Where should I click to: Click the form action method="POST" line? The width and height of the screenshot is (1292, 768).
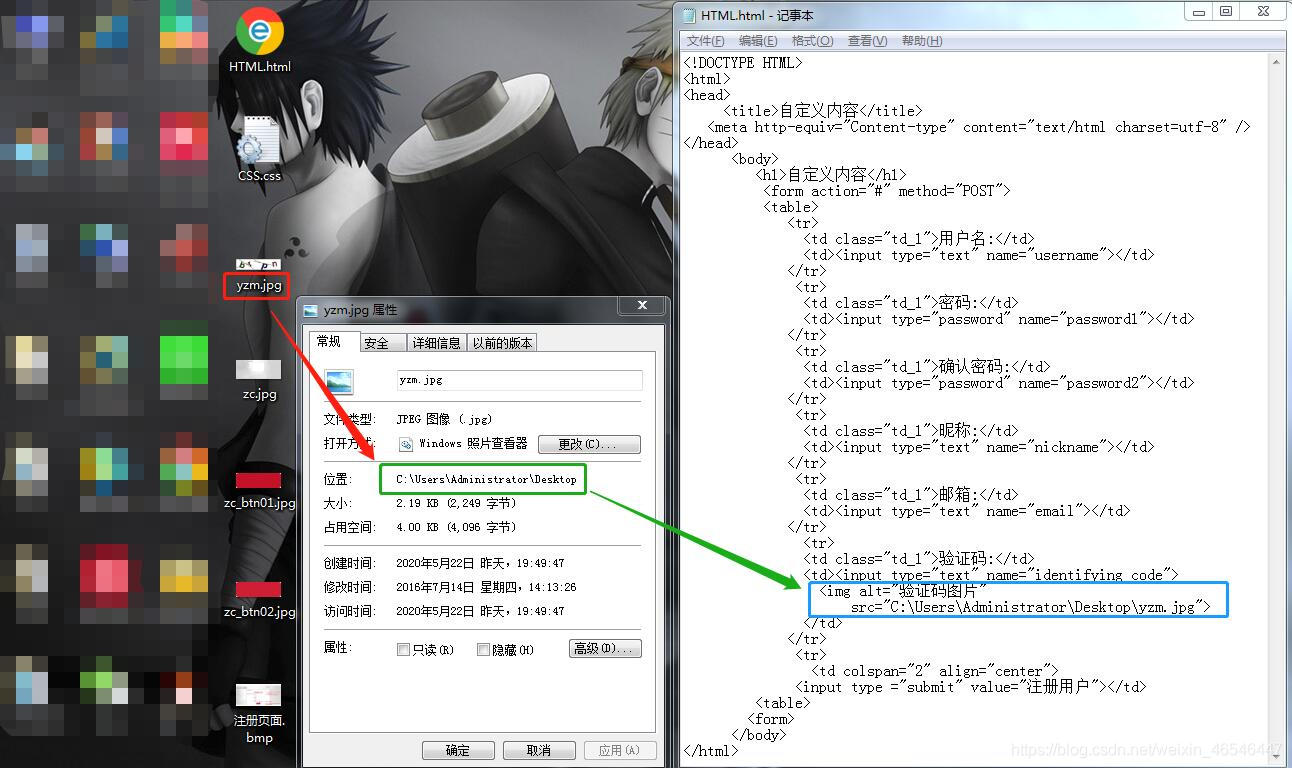coord(887,191)
